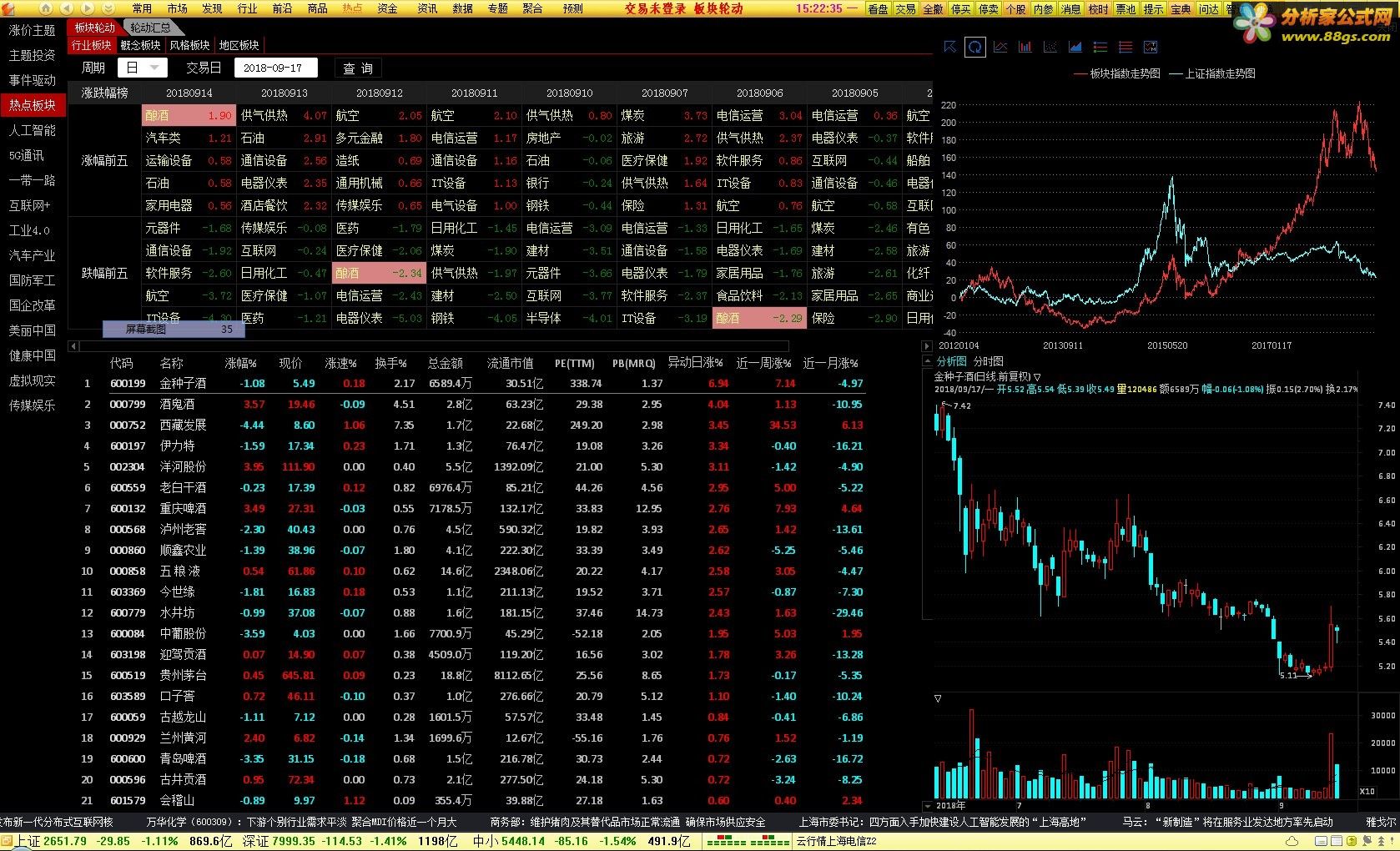Select 涨价主题 in the left sidebar
The width and height of the screenshot is (1400, 851).
[x=33, y=30]
